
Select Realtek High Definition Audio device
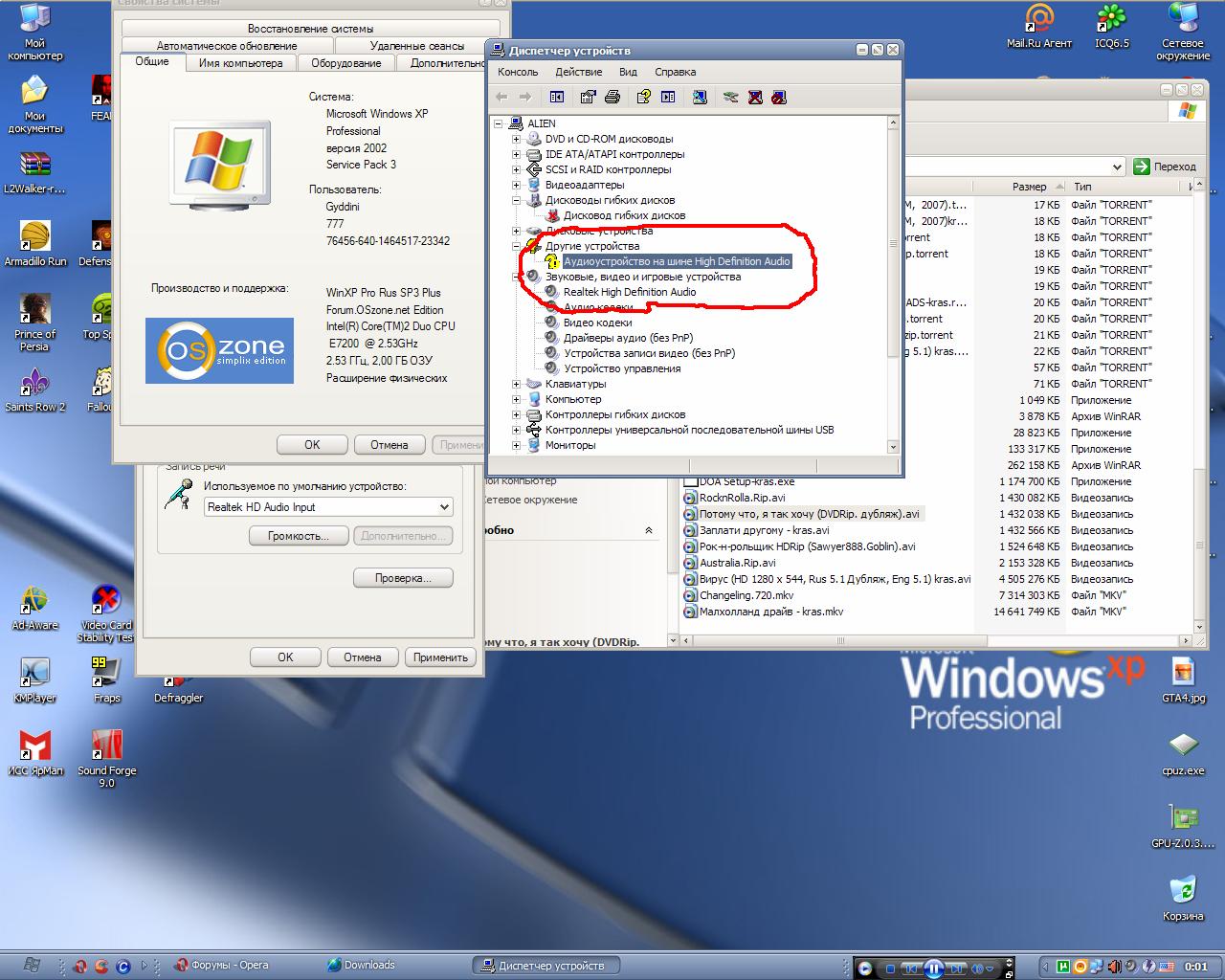[629, 292]
